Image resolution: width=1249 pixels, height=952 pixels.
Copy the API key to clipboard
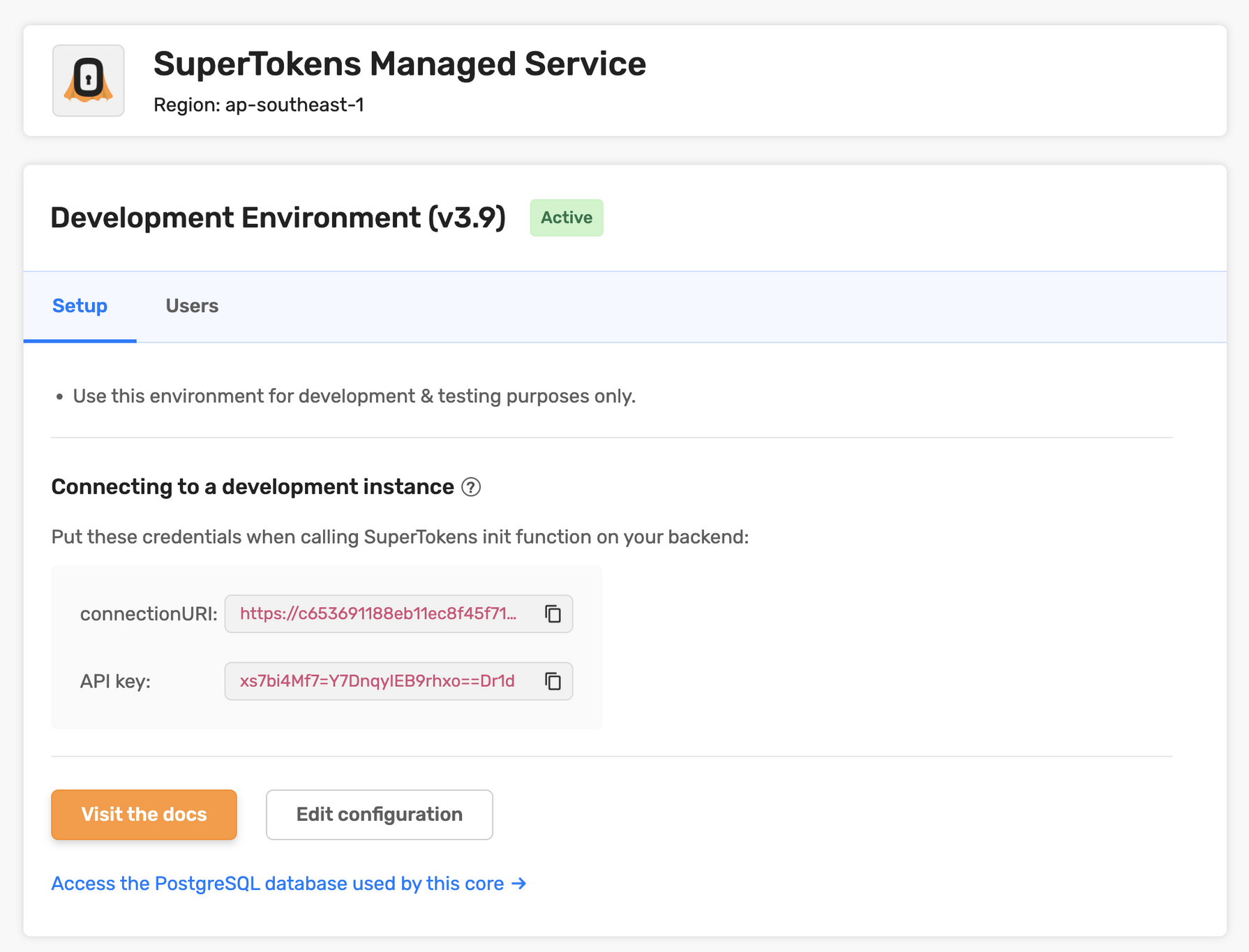553,681
